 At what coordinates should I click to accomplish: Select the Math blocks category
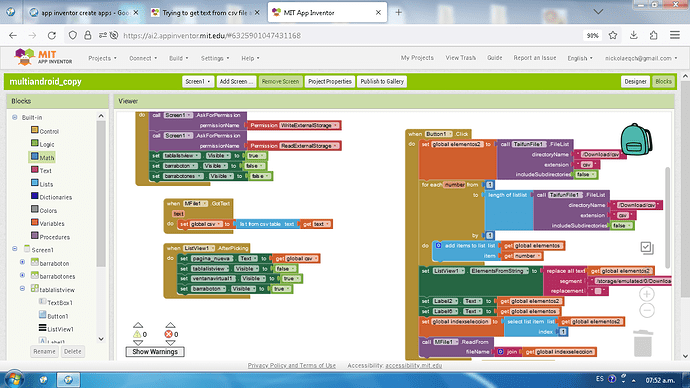(x=43, y=157)
